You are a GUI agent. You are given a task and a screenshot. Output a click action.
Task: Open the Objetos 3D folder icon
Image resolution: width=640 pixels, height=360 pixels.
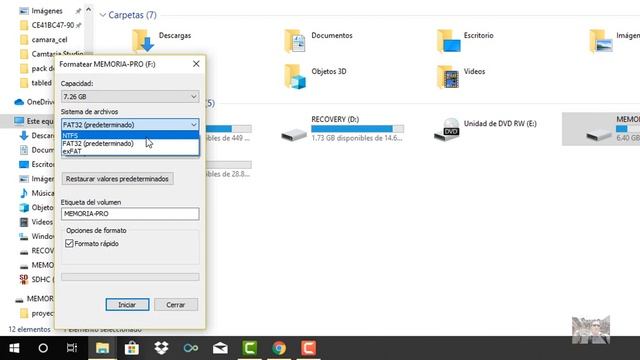coord(295,77)
